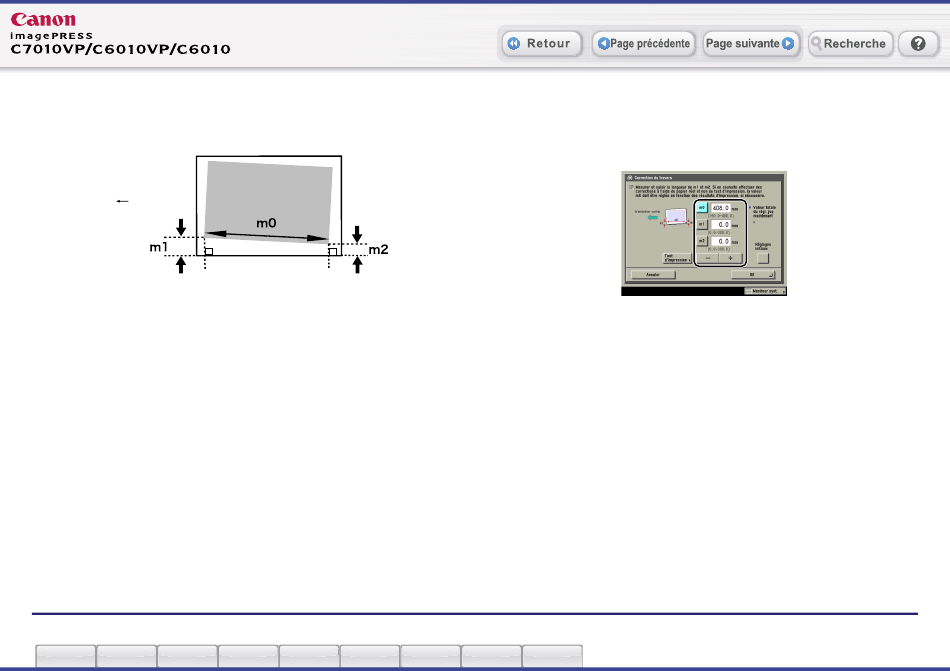Click the m2 label right of the skew diagram
The height and width of the screenshot is (671, 950).
(379, 250)
